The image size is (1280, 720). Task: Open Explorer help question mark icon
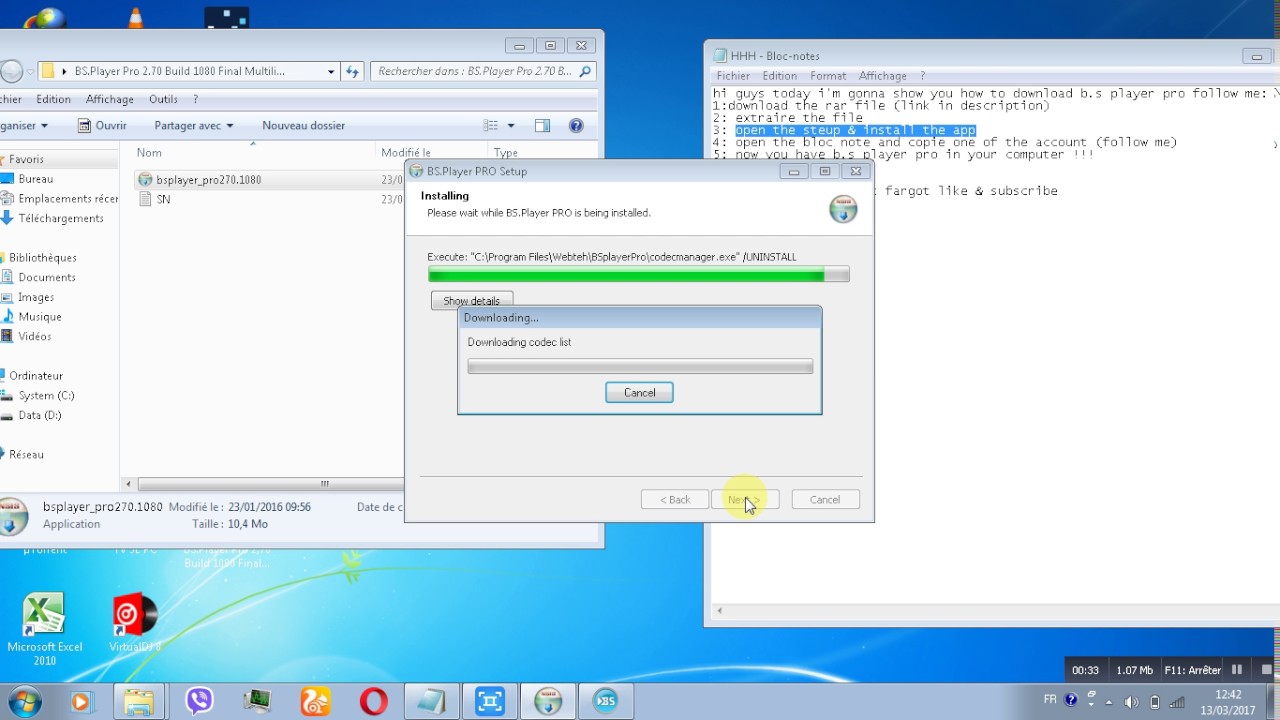576,126
